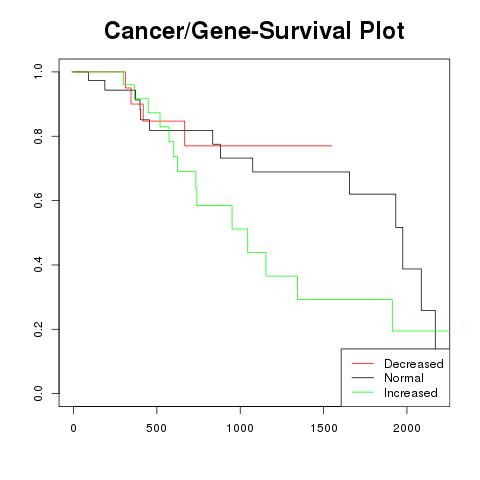The image size is (480, 480).
Task: Click the green curve's final flat segment
Action: pyautogui.click(x=421, y=331)
